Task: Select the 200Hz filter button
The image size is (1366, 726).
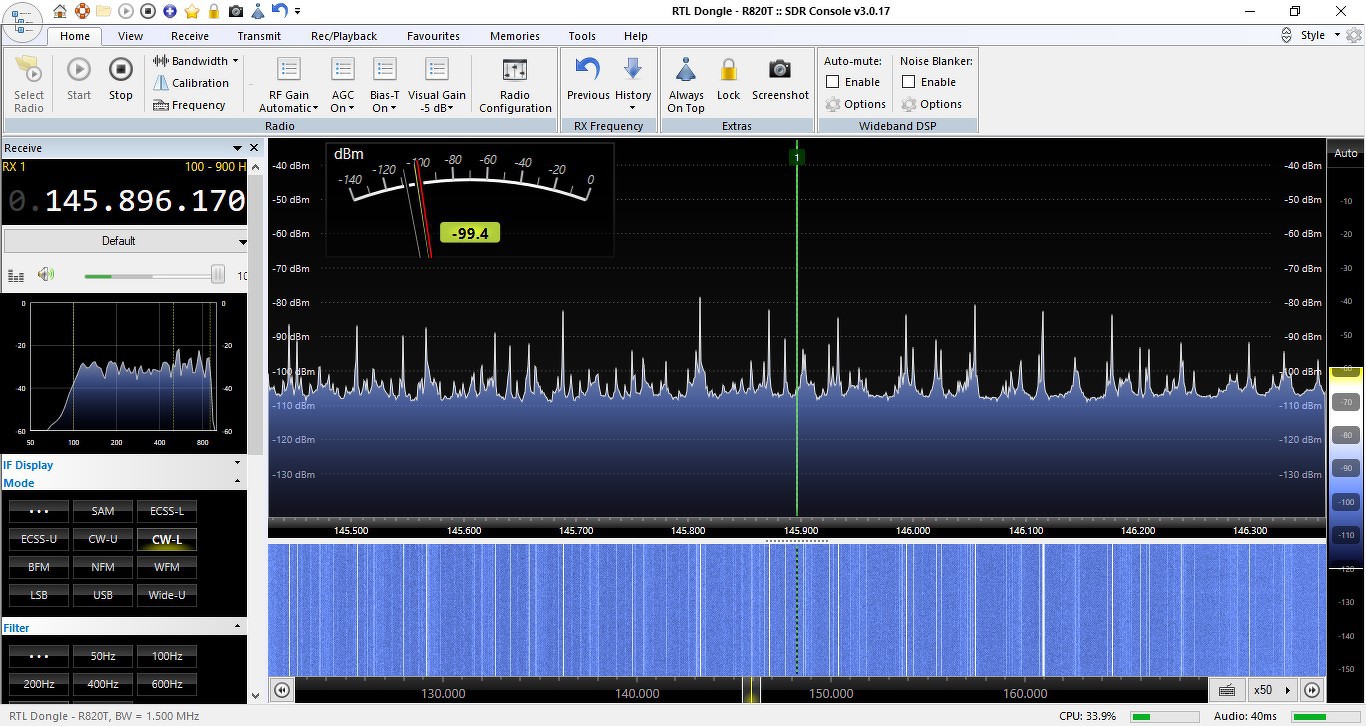Action: coord(39,684)
